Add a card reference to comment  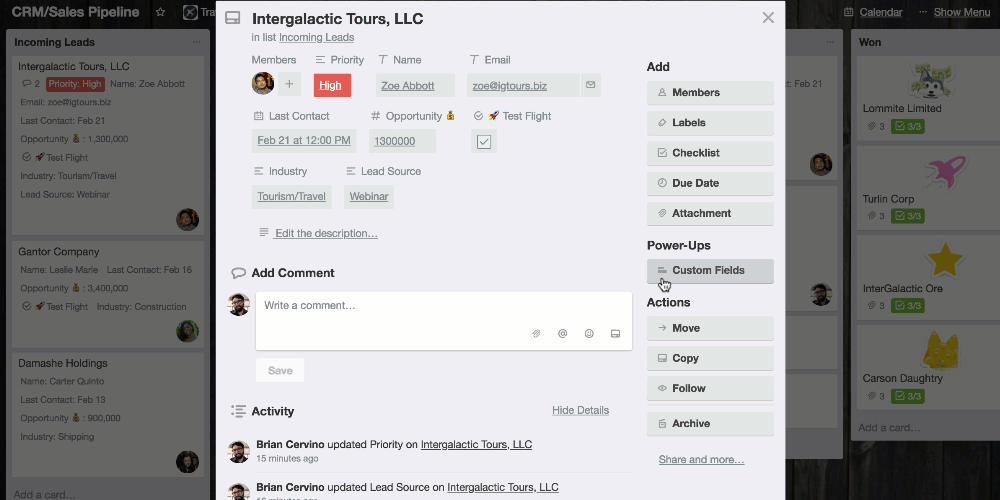[615, 334]
